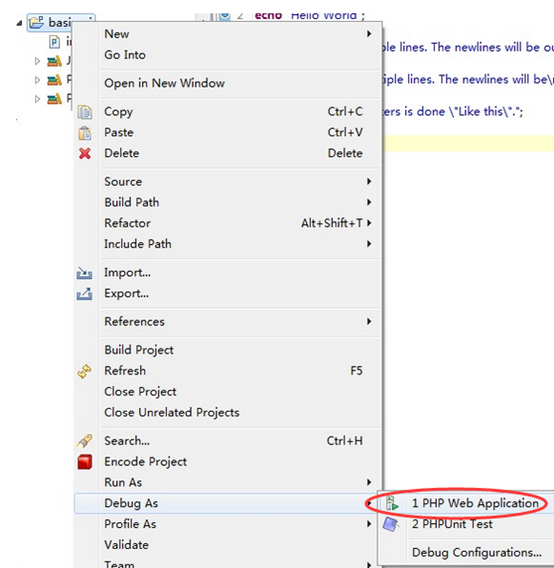Click the Export icon
Image resolution: width=554 pixels, height=568 pixels.
coord(84,294)
